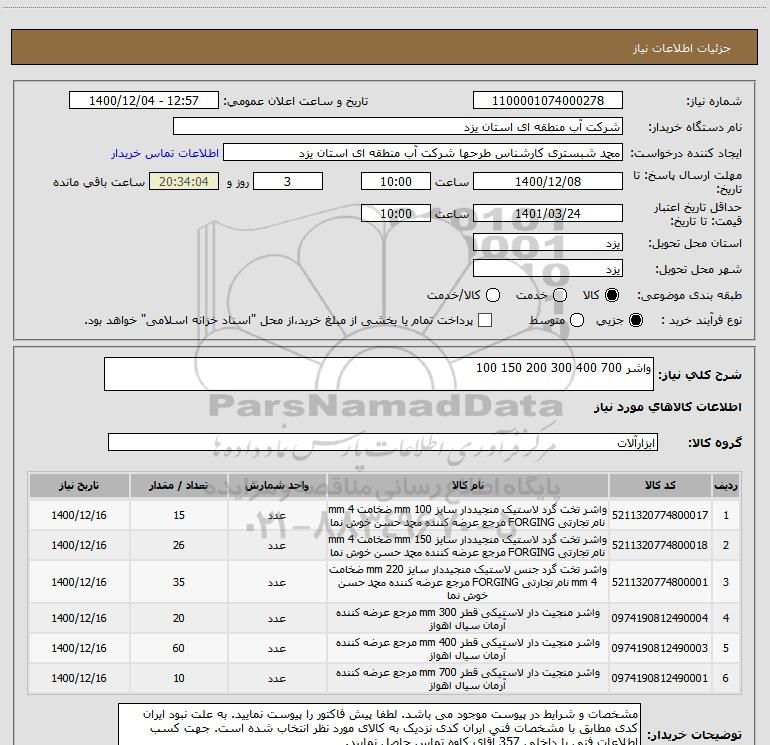
Task: Click the تاریخ نیاز column header
Action: point(79,486)
